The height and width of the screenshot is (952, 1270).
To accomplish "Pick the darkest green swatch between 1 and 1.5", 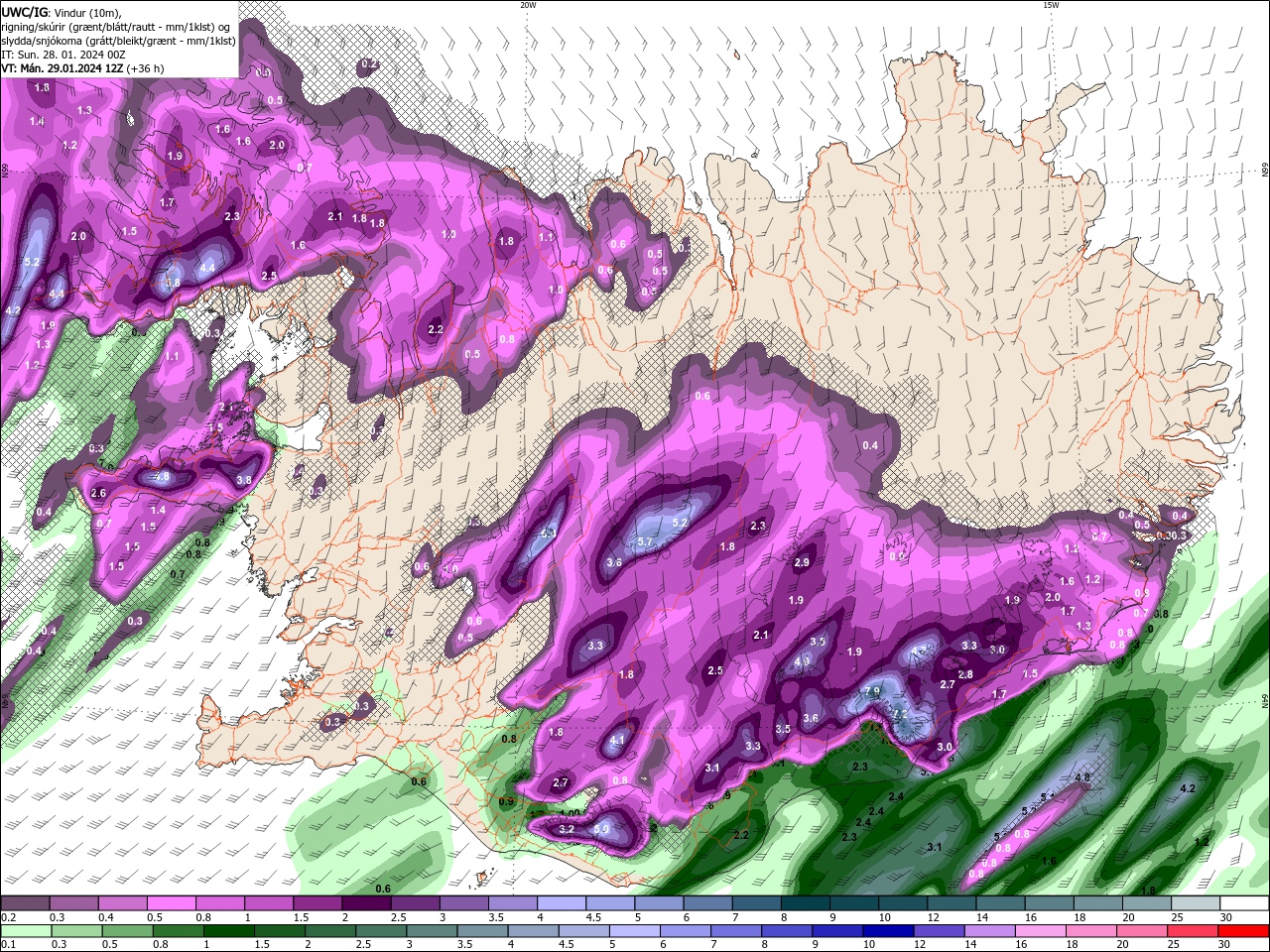I will point(231,931).
